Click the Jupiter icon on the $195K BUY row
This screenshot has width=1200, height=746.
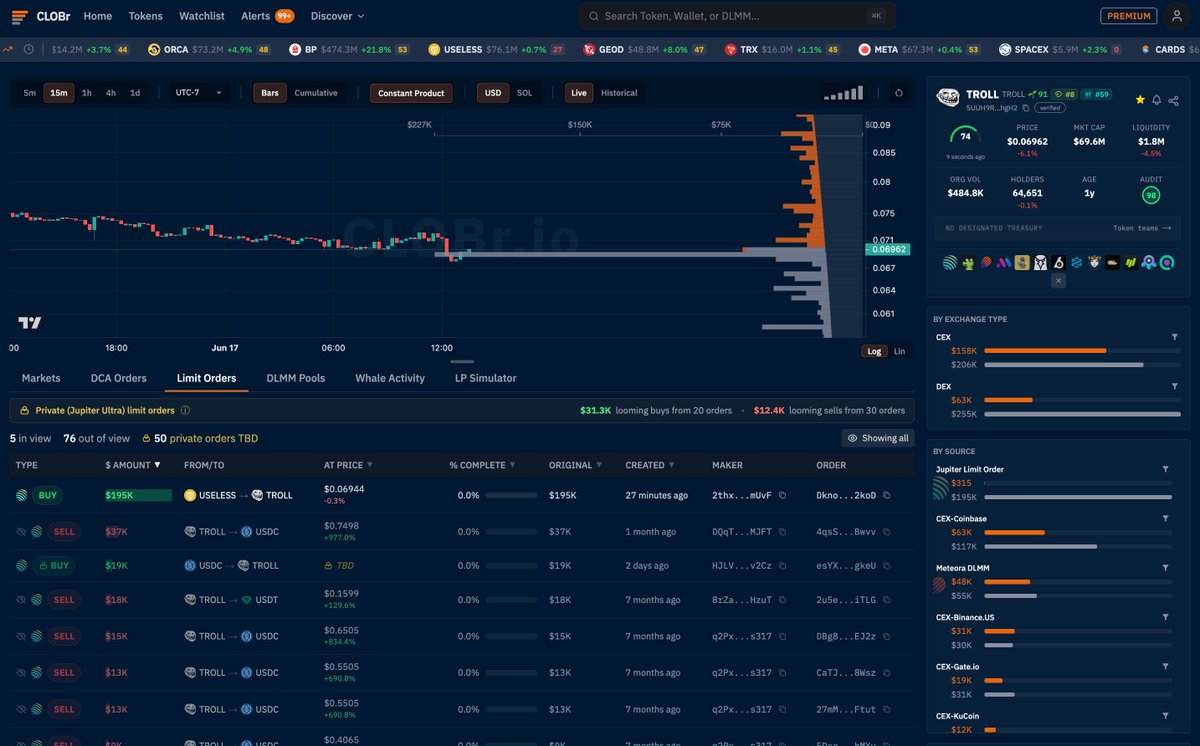pos(22,495)
